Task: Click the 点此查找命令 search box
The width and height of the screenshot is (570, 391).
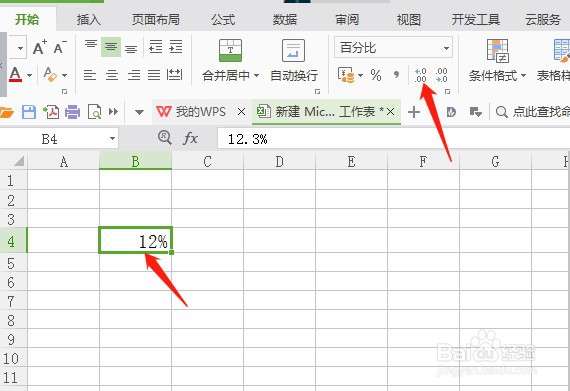Action: [533, 112]
